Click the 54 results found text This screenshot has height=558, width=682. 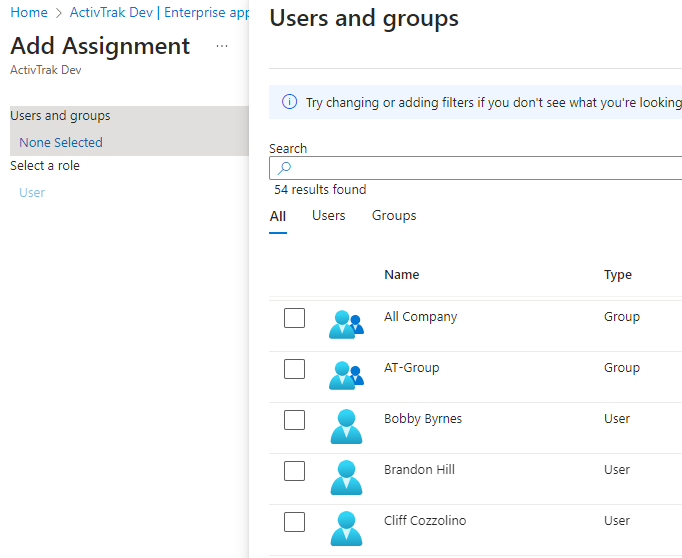[320, 190]
